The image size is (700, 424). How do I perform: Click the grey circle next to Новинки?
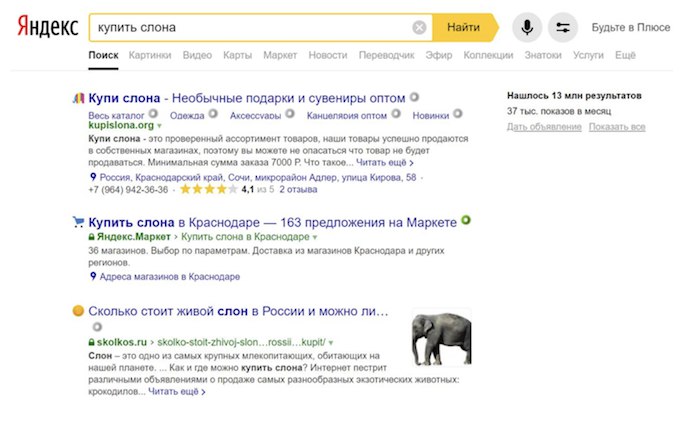click(458, 114)
